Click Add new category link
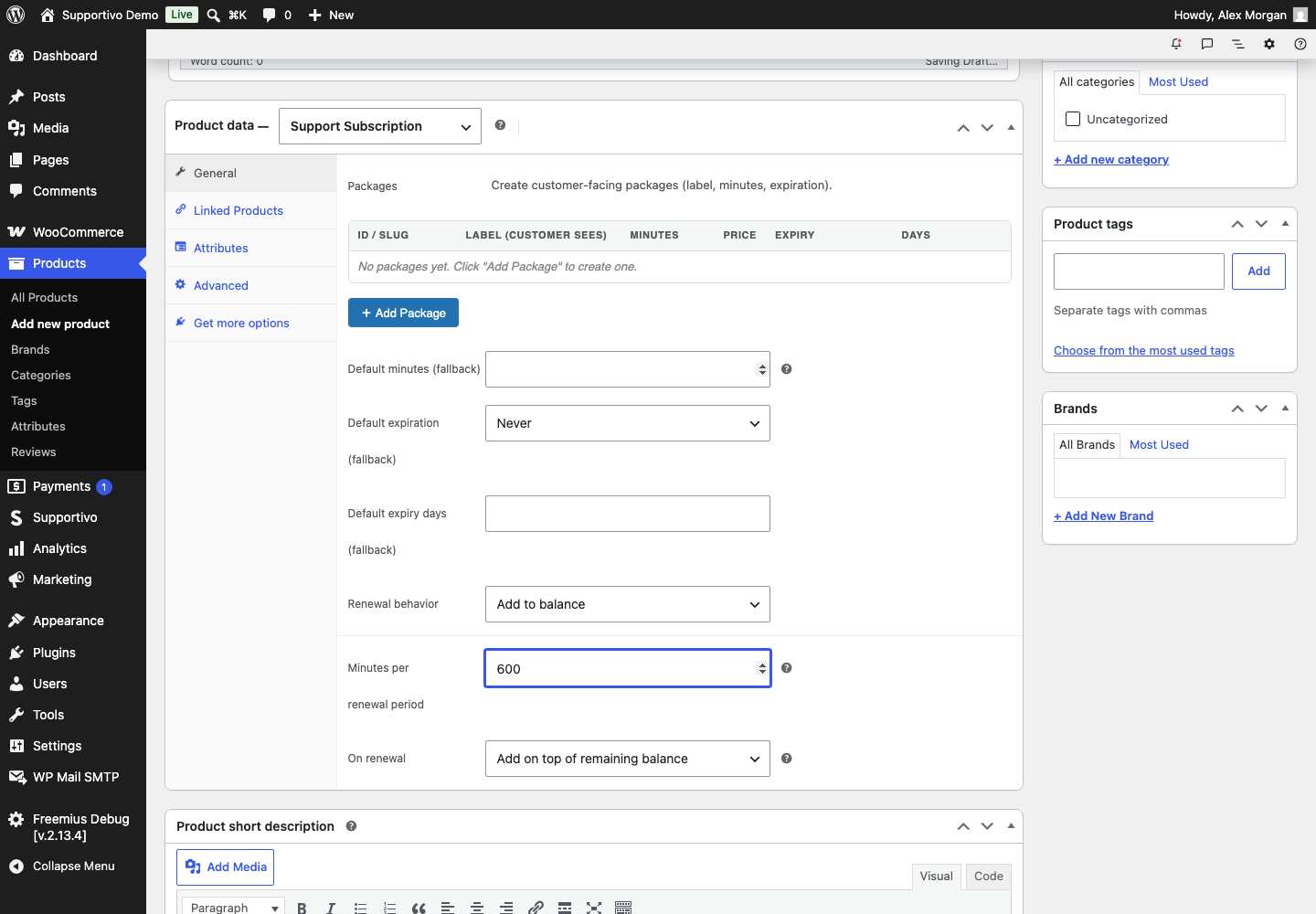This screenshot has width=1316, height=914. [x=1110, y=159]
